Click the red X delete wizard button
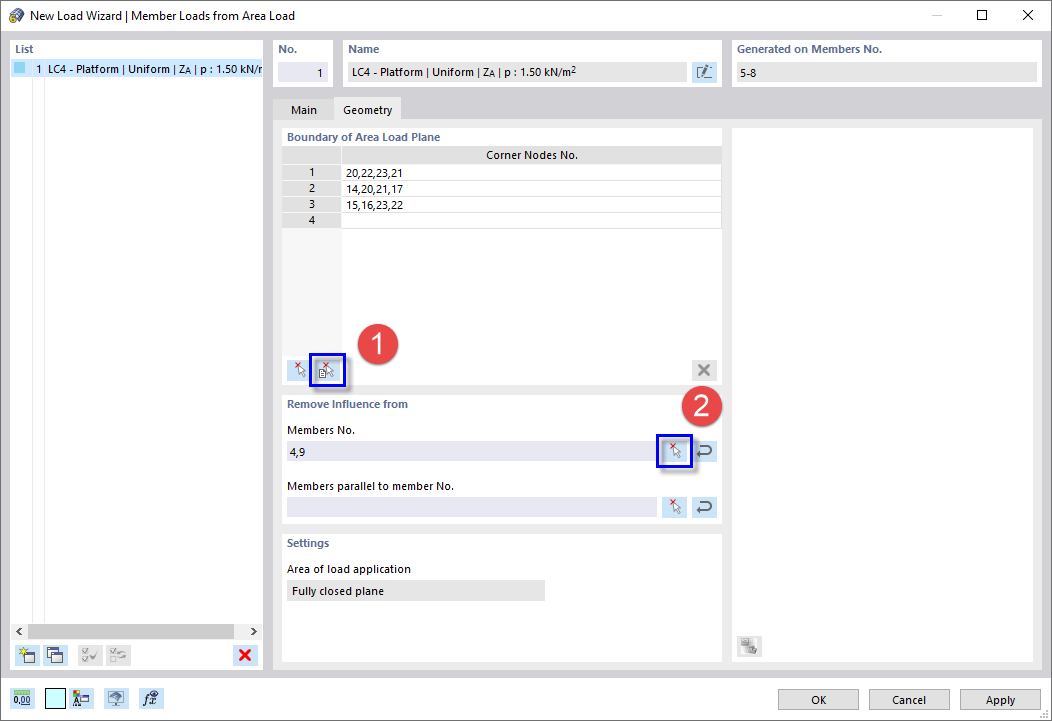Viewport: 1052px width, 721px height. pyautogui.click(x=245, y=655)
